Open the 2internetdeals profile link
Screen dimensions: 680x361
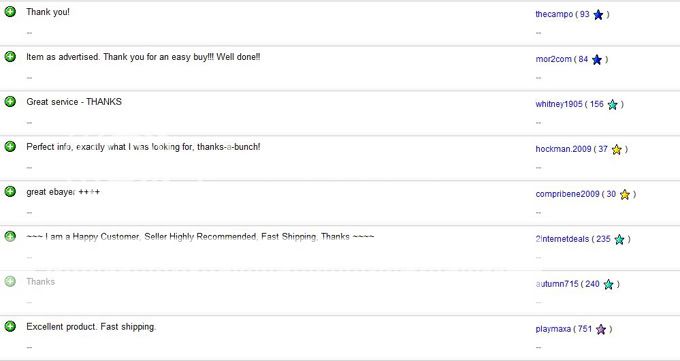[x=562, y=239]
